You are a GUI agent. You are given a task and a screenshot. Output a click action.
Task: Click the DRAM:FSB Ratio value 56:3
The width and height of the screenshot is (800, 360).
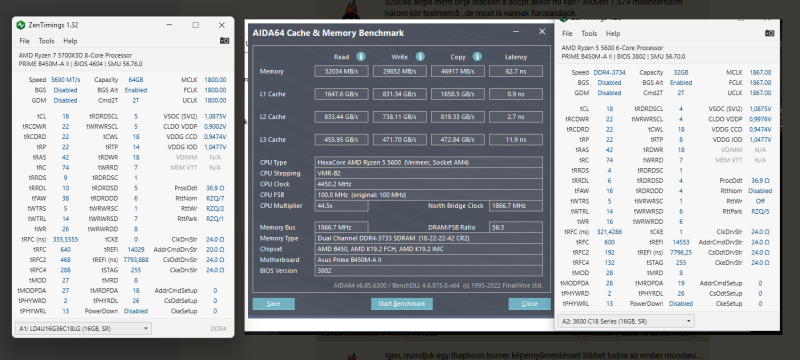tap(516, 227)
